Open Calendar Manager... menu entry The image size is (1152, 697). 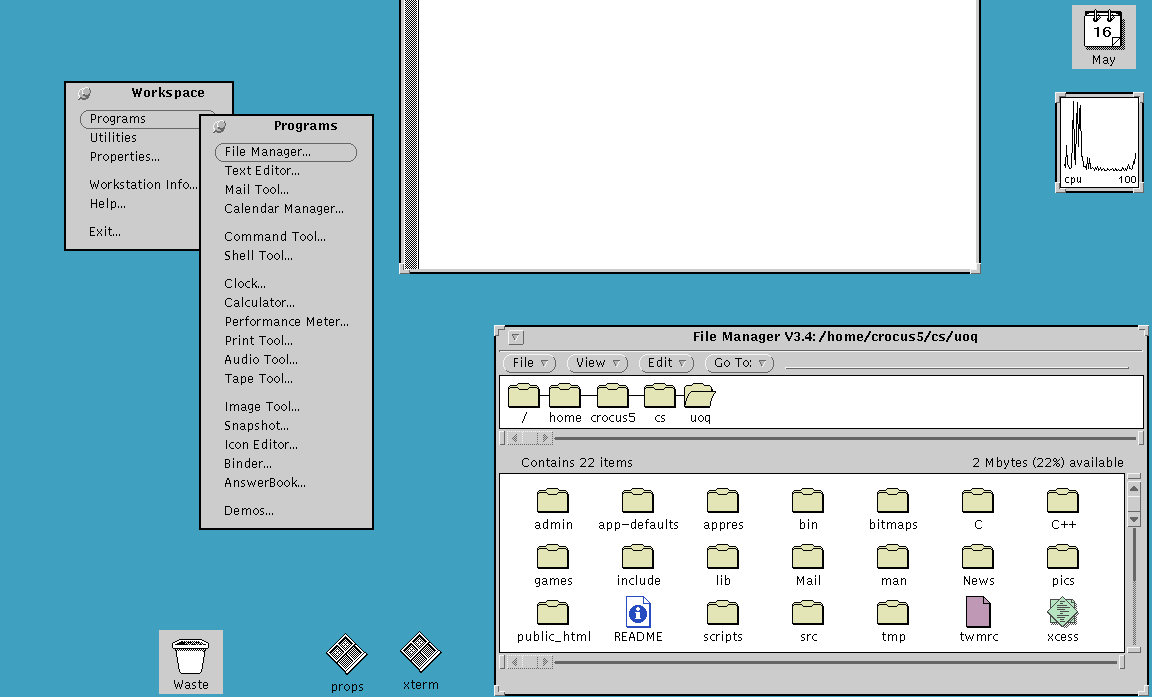tap(284, 209)
